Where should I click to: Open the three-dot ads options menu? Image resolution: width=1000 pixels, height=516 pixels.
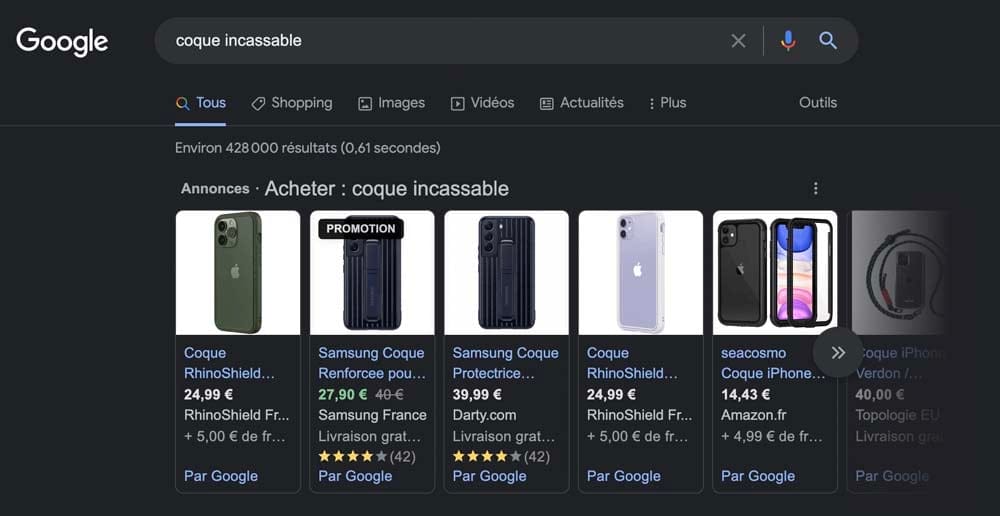[816, 189]
